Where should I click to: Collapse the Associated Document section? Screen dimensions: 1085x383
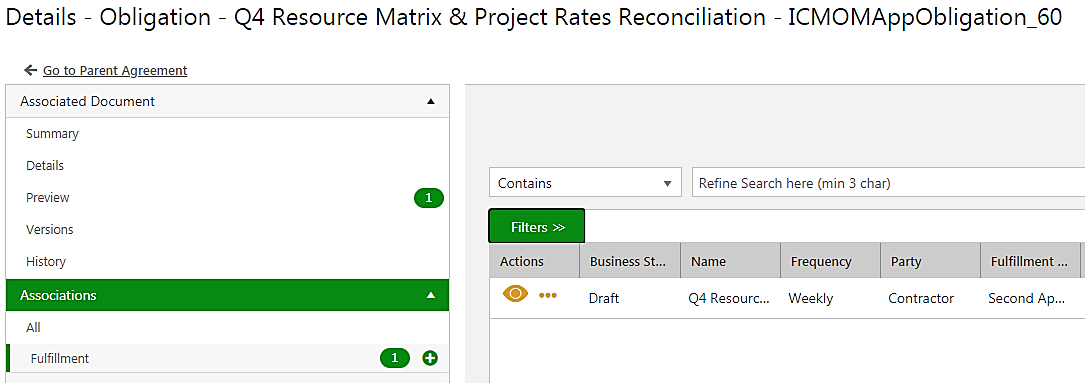[431, 102]
